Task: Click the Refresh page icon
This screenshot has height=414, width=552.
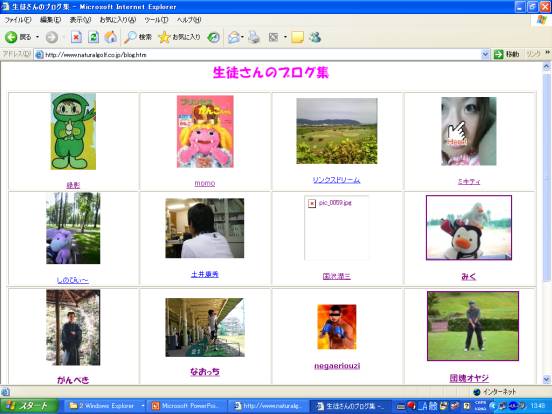Action: [x=93, y=37]
